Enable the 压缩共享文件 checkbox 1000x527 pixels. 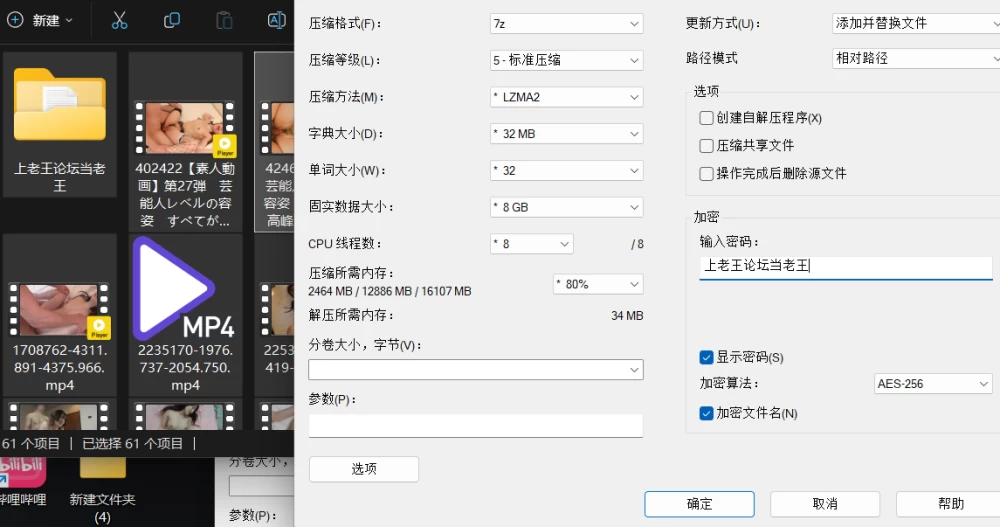coord(706,145)
